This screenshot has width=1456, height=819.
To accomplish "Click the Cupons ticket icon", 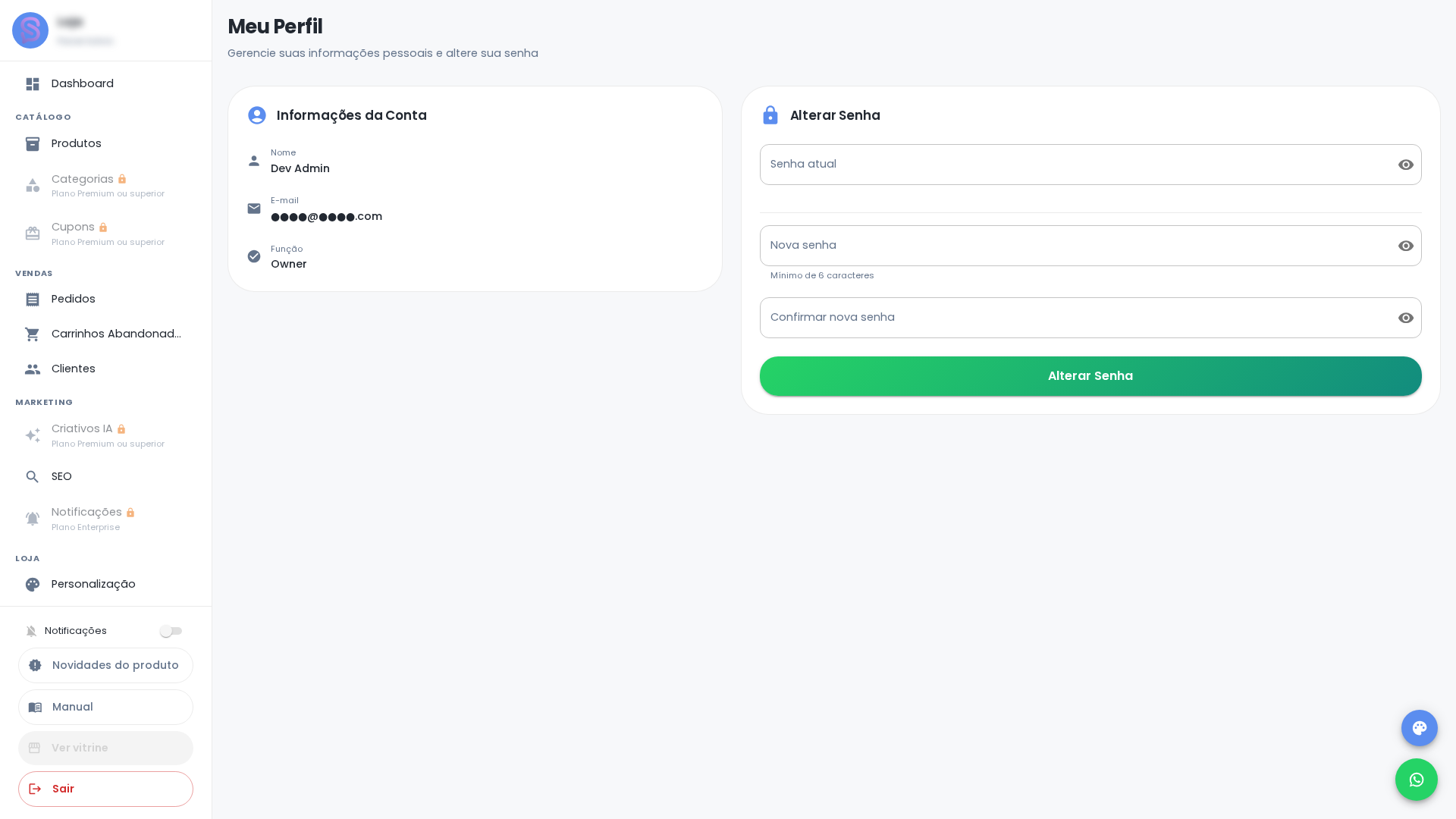I will pos(33,234).
